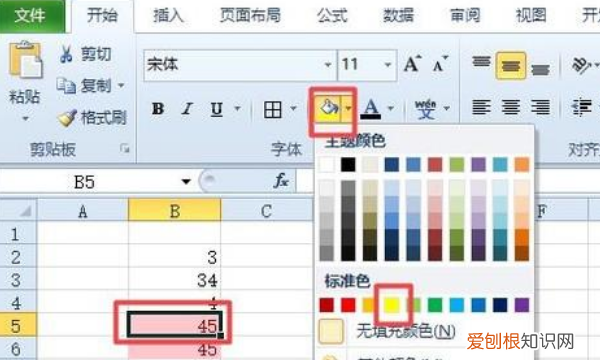Expand the font color dropdown arrow
This screenshot has width=600, height=360.
(391, 109)
